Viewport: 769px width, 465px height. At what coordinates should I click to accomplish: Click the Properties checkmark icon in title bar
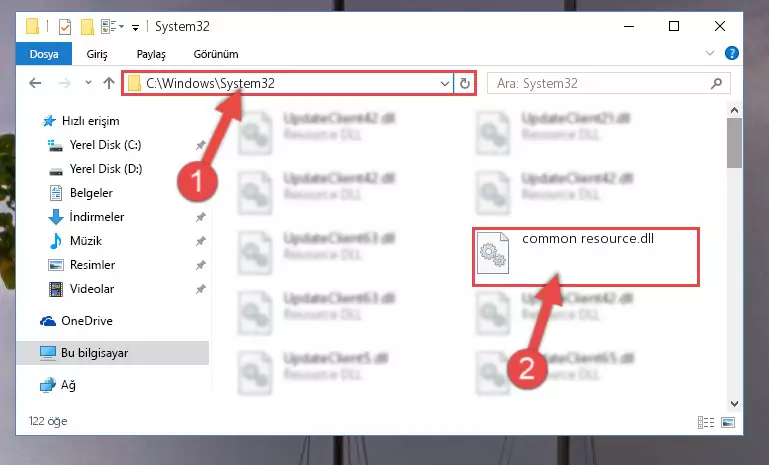tap(65, 27)
